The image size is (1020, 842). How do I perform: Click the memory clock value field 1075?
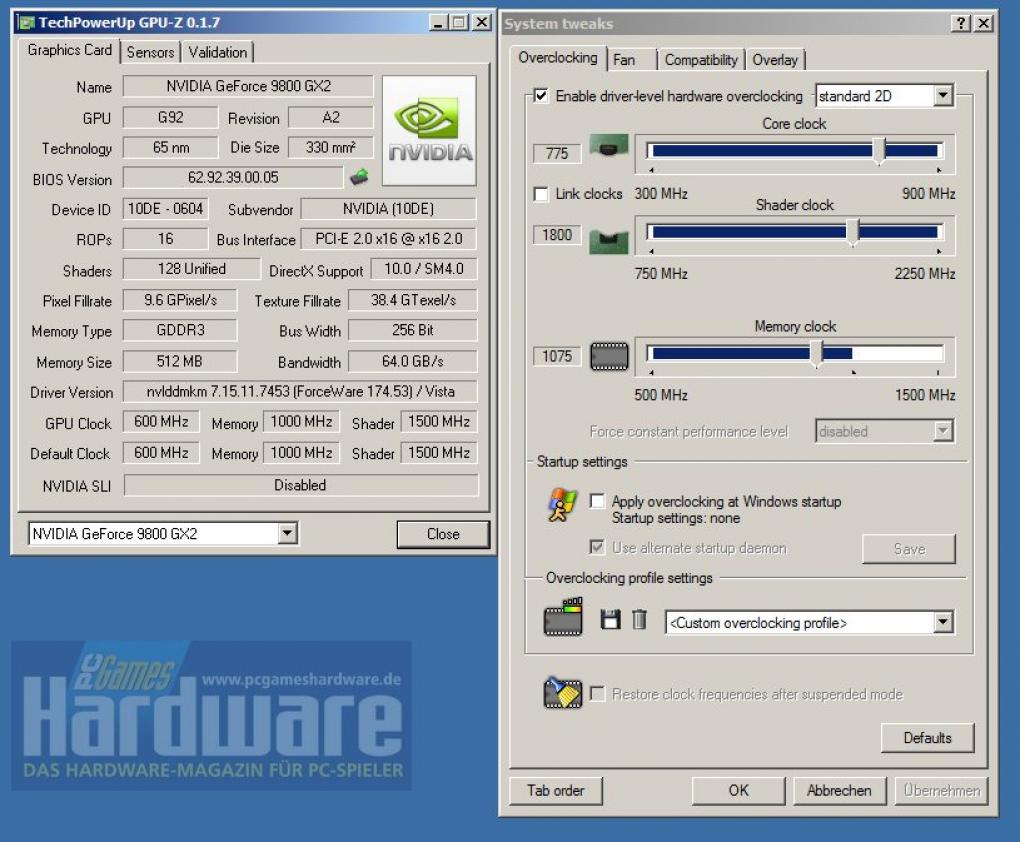click(x=557, y=357)
